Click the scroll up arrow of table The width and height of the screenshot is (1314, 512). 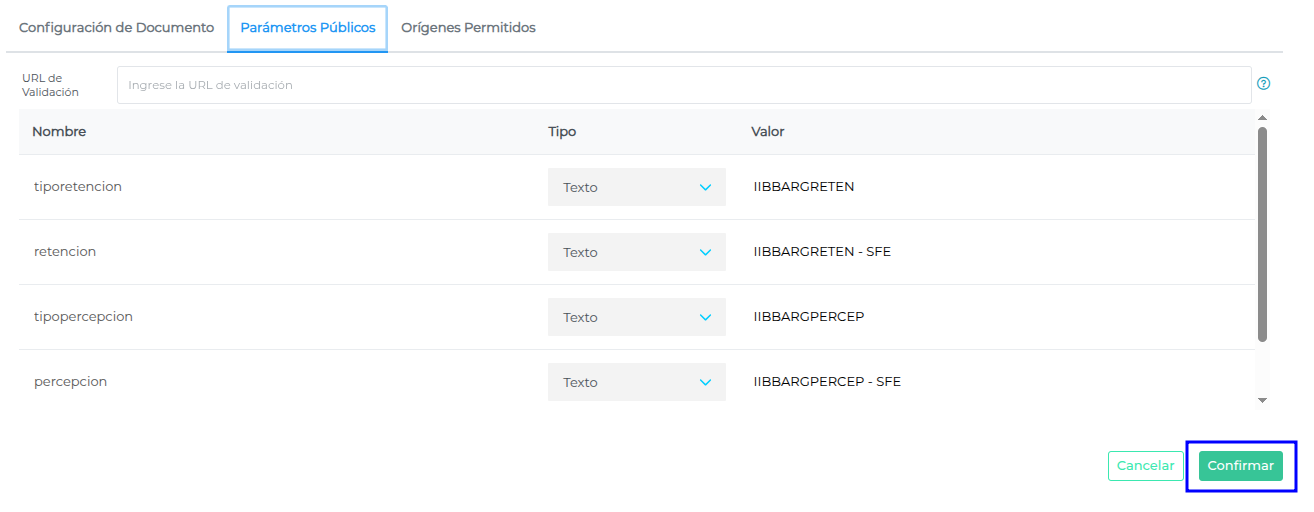1262,118
